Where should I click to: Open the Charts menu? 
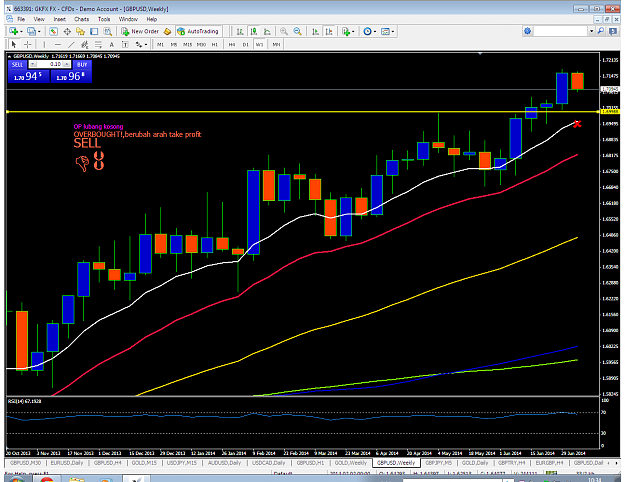tap(82, 19)
